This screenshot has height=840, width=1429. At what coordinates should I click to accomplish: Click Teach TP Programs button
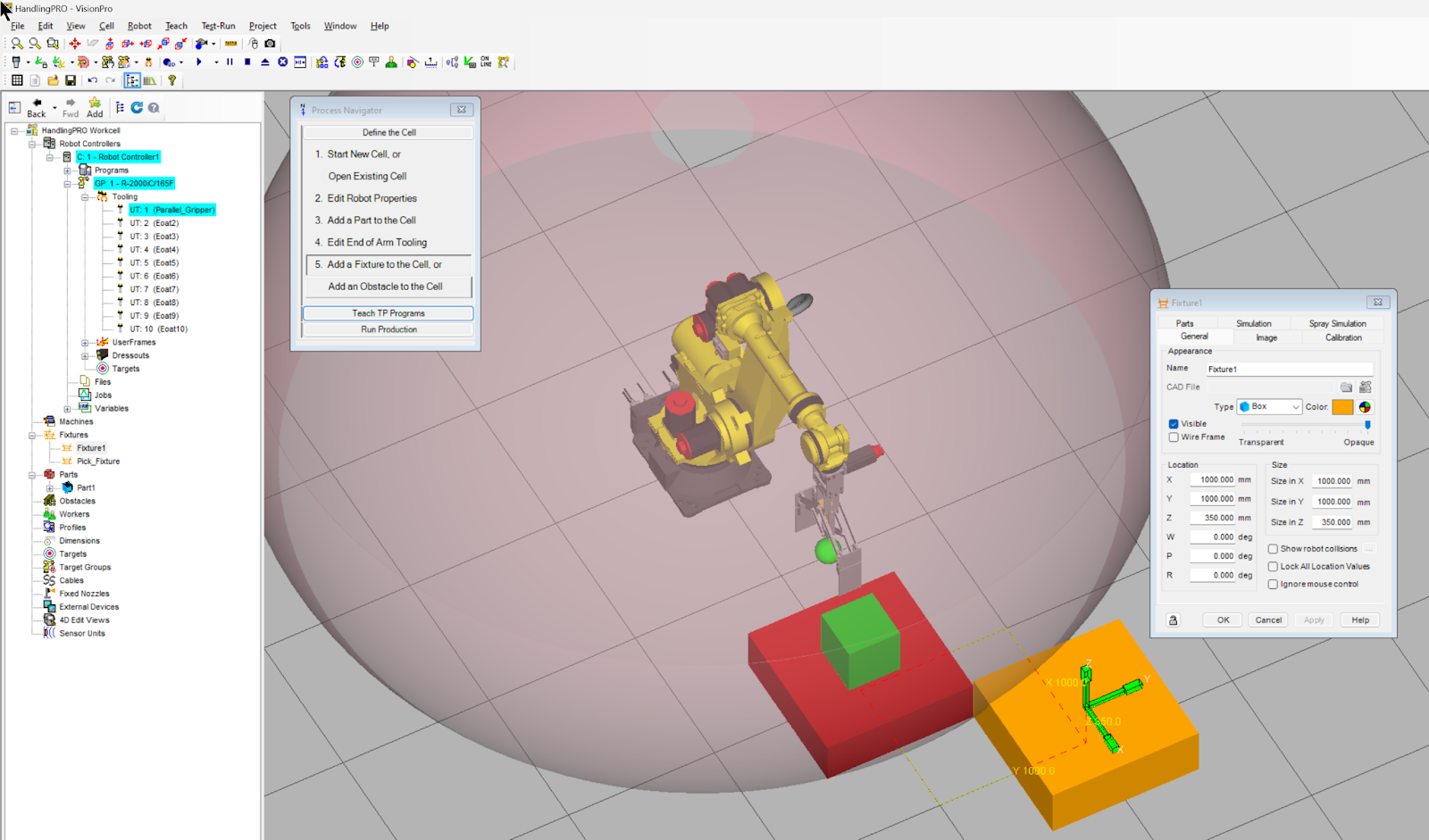[388, 313]
